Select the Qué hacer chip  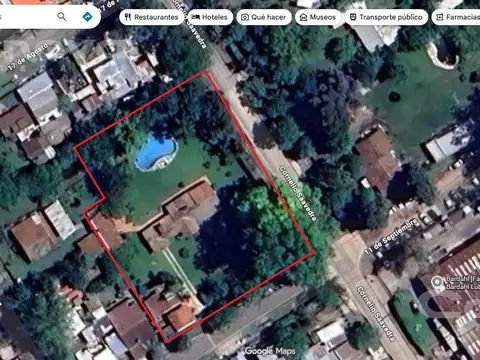(x=264, y=17)
